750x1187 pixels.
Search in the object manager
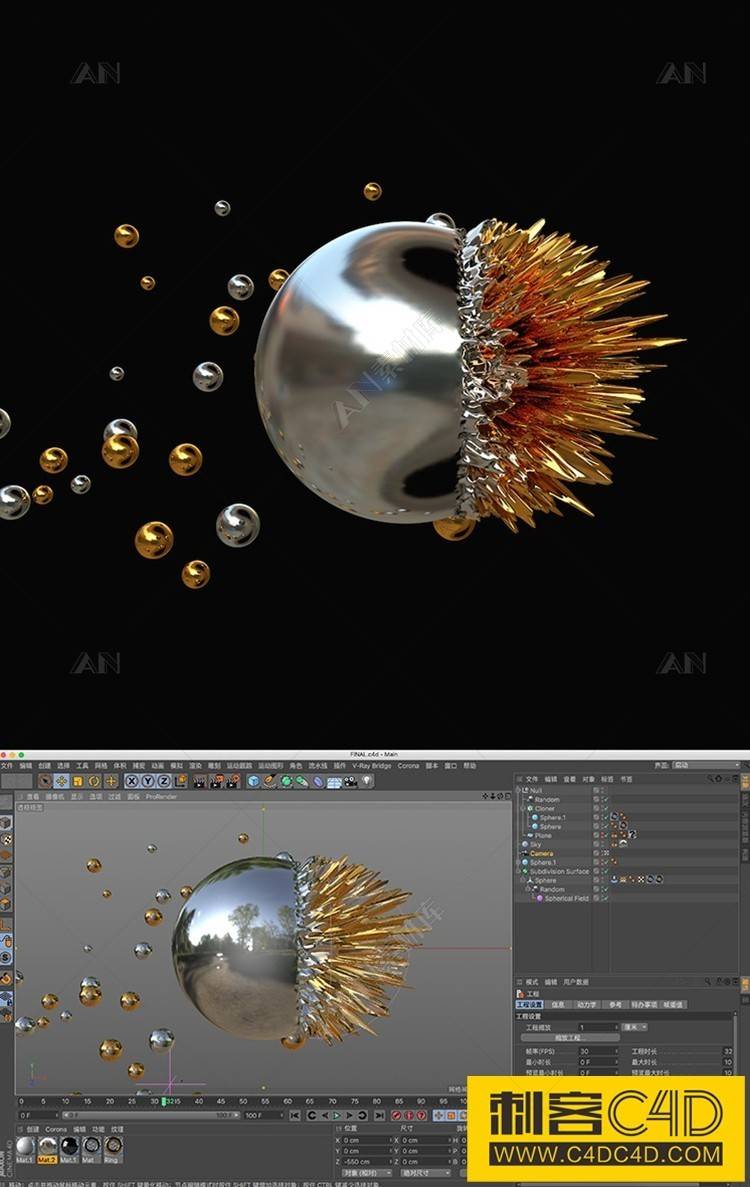click(x=711, y=779)
